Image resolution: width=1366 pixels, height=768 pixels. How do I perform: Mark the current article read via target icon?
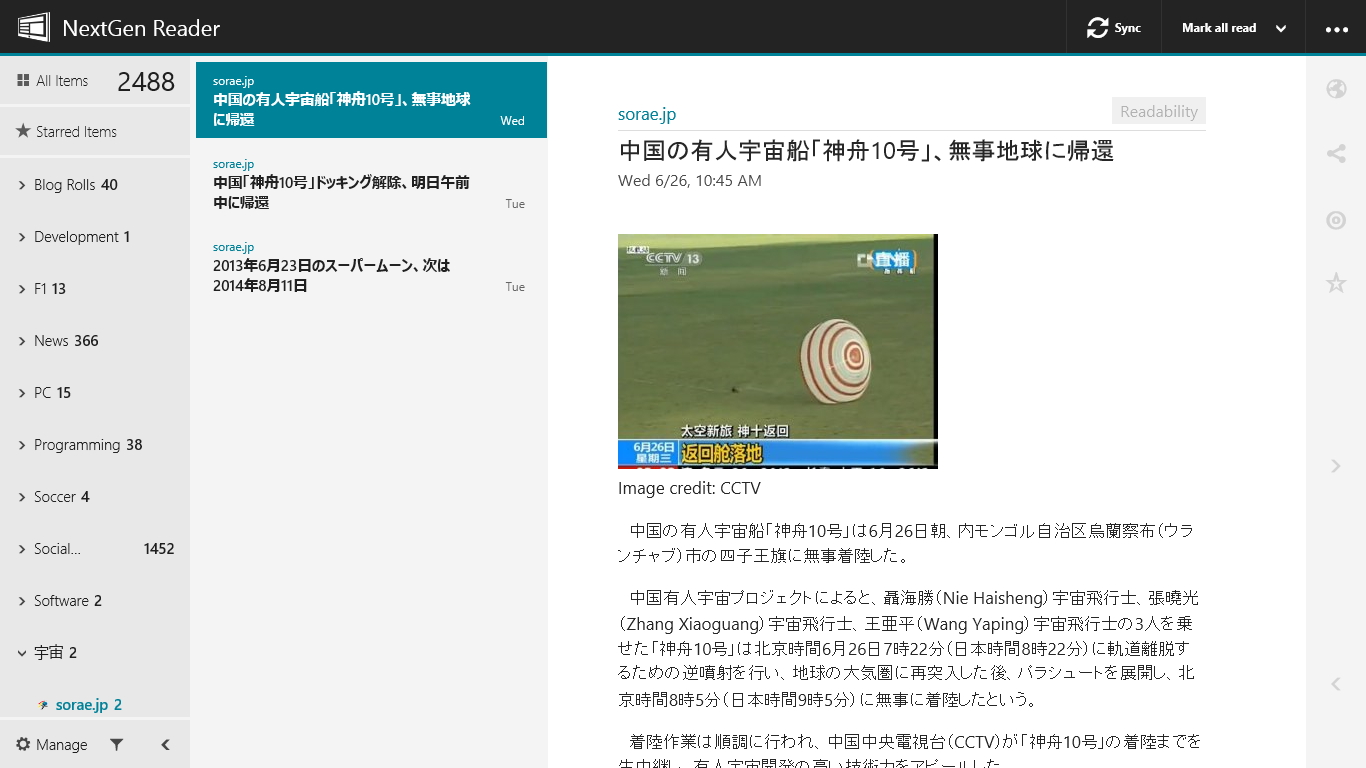[x=1336, y=220]
